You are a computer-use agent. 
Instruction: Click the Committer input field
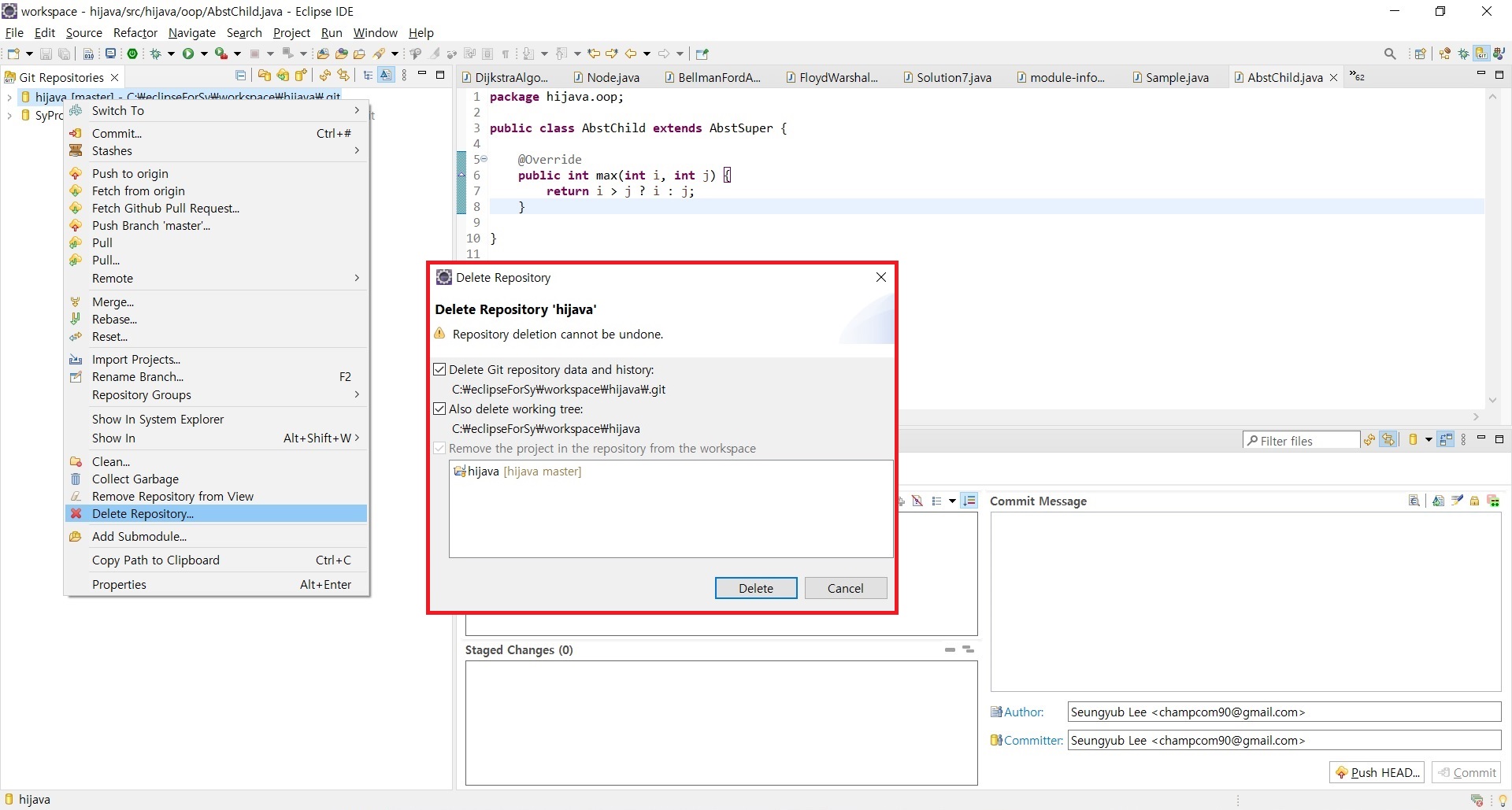1284,740
